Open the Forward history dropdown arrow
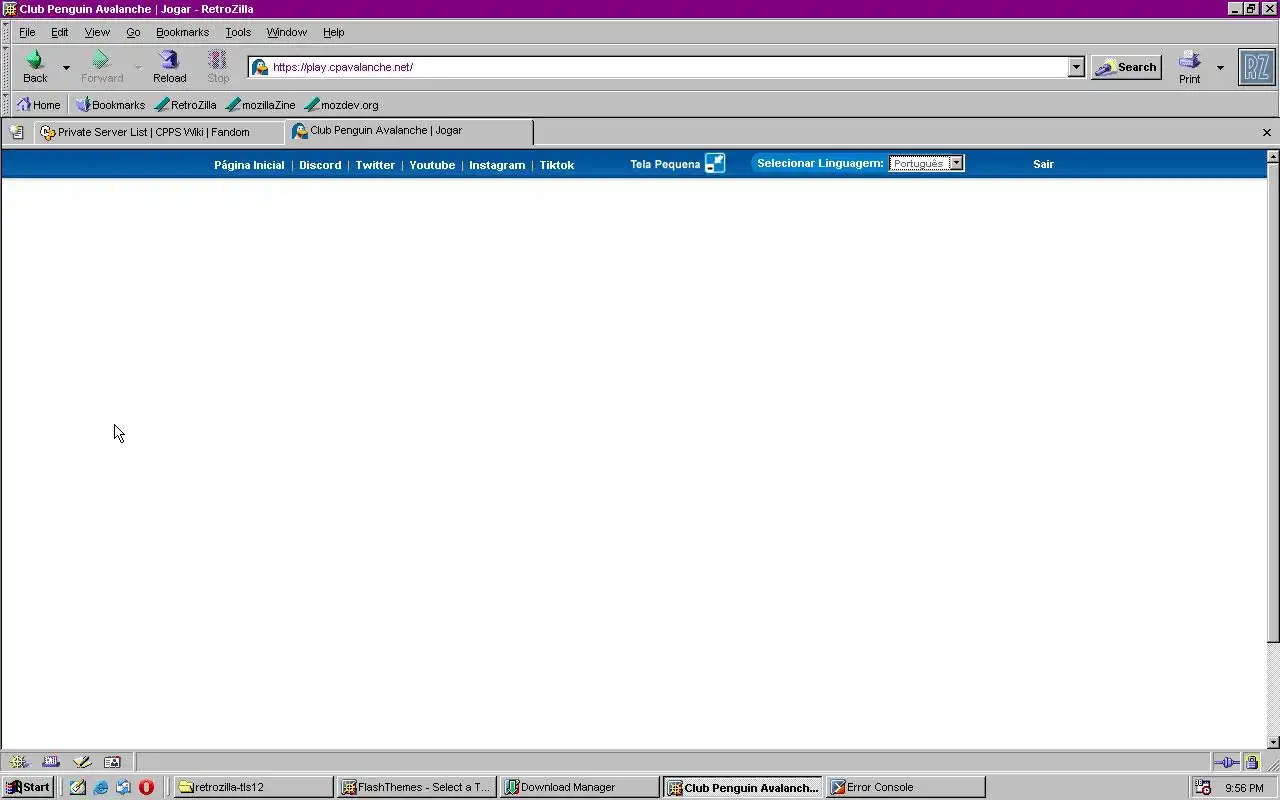The width and height of the screenshot is (1280, 800). 138,68
